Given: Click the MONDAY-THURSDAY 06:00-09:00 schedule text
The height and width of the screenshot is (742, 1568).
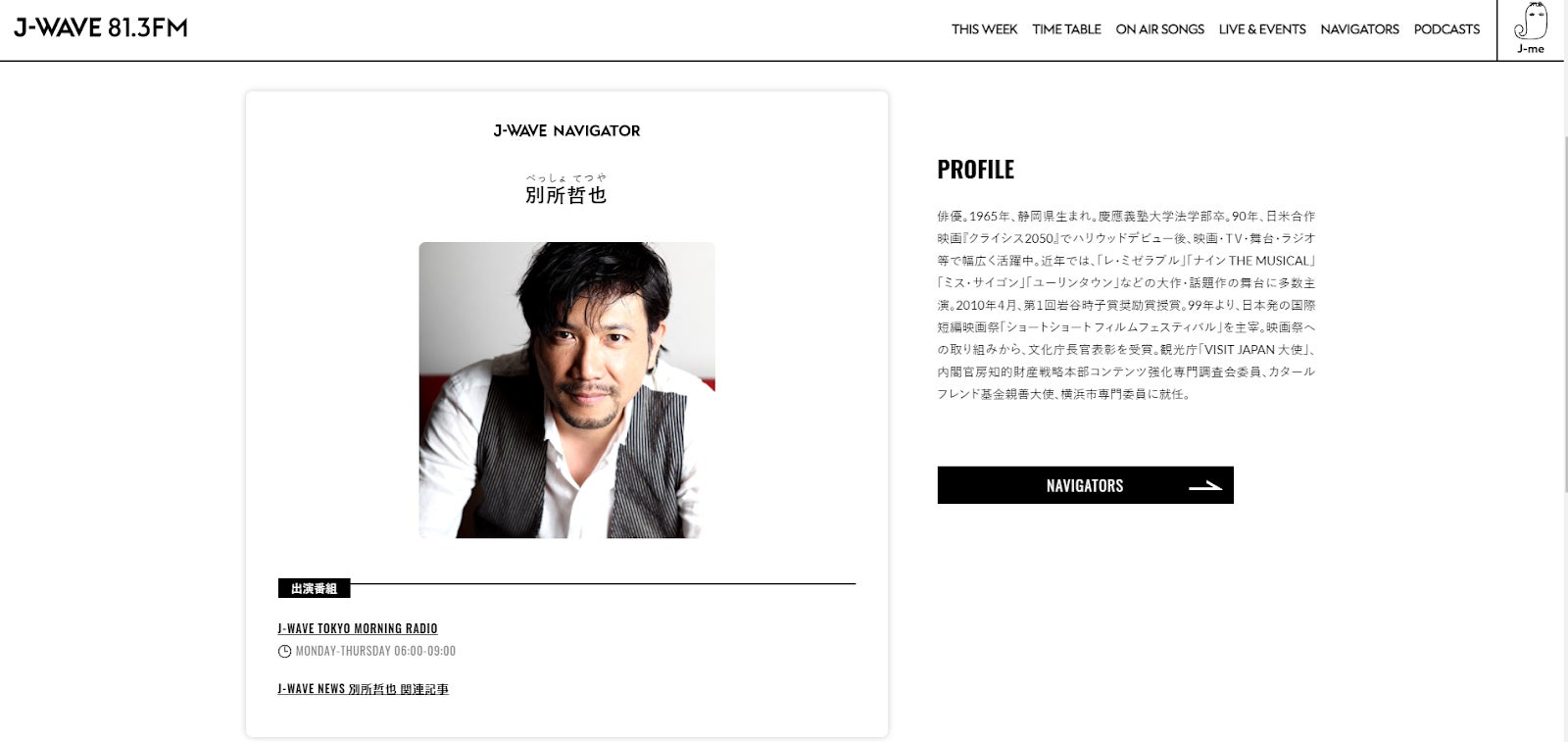Looking at the screenshot, I should coord(375,652).
